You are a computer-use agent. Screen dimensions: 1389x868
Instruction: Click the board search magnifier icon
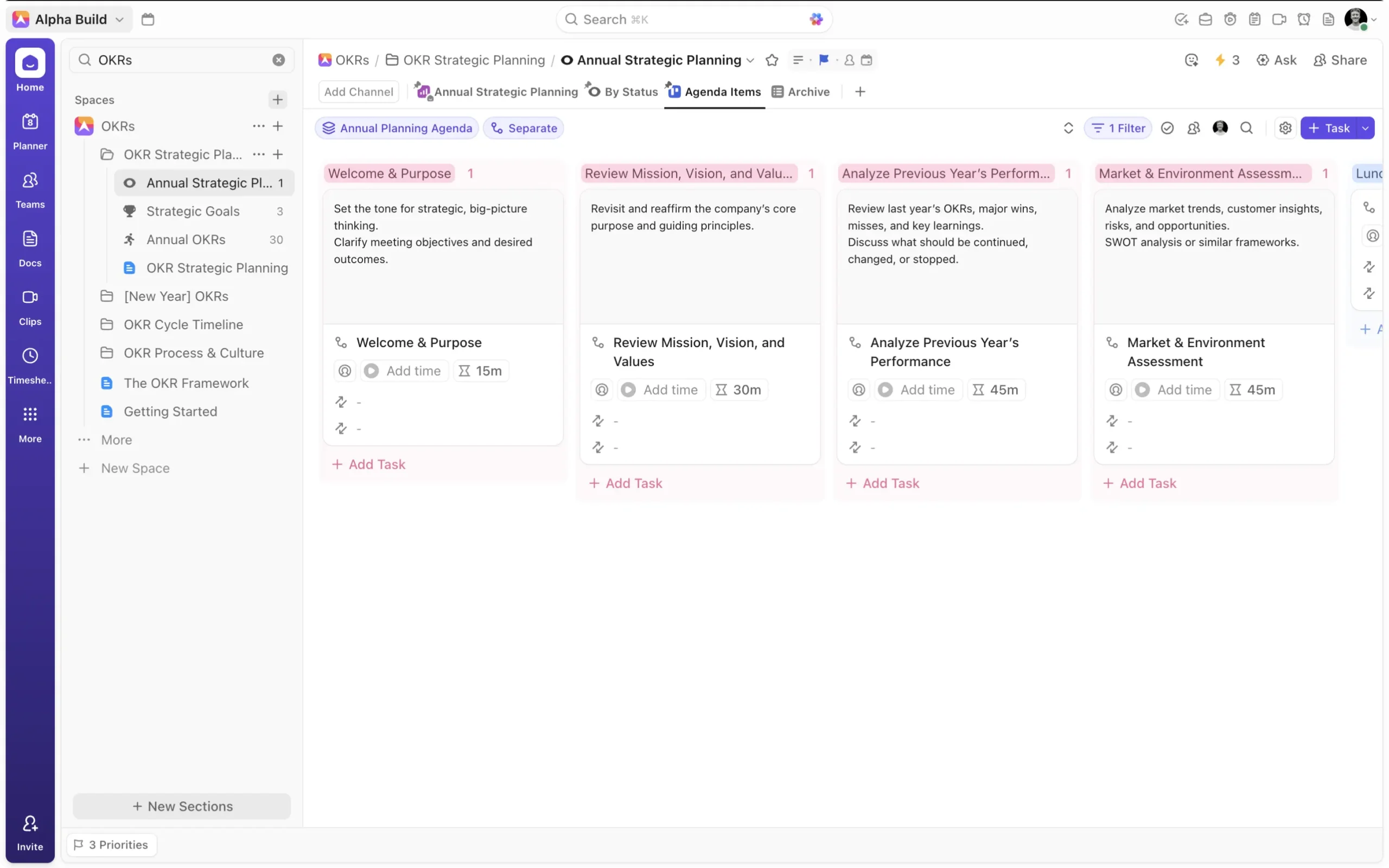[x=1246, y=128]
